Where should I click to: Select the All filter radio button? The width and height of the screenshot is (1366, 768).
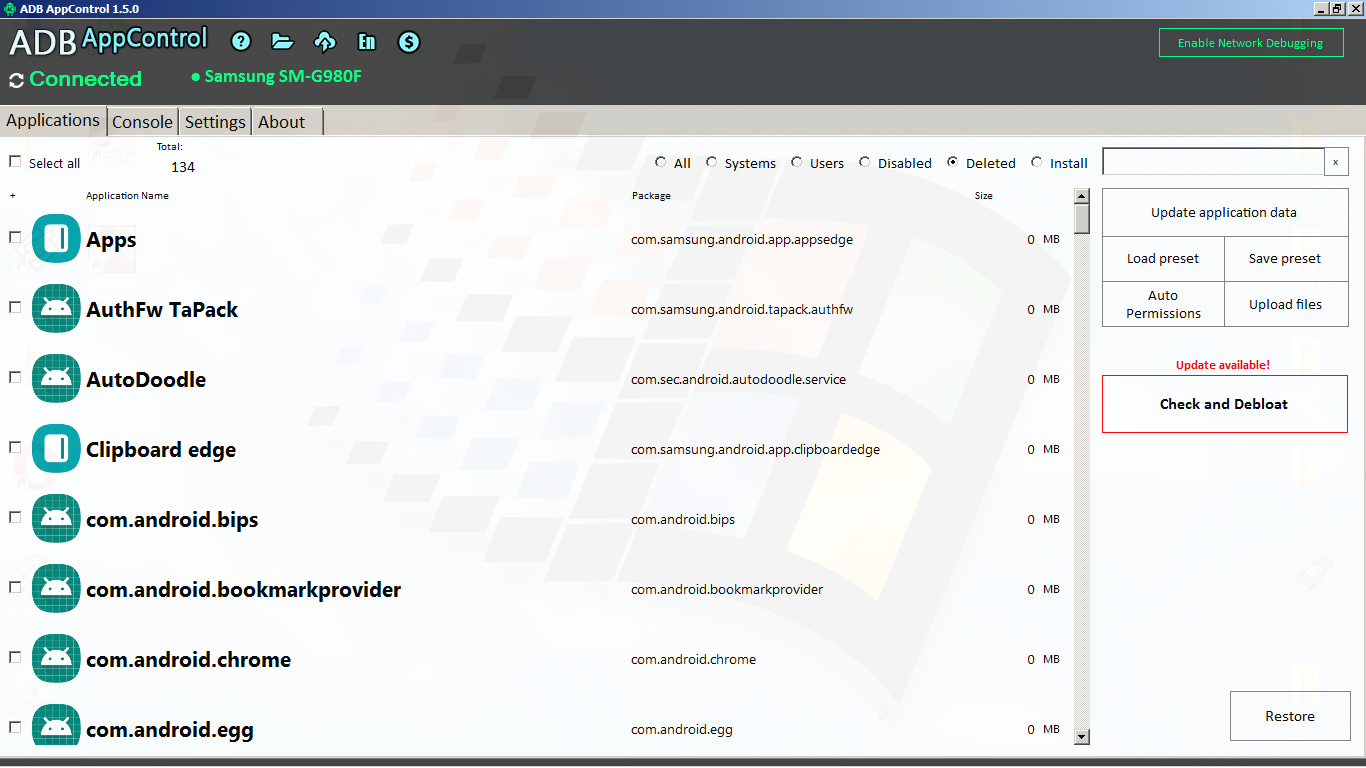pyautogui.click(x=660, y=162)
